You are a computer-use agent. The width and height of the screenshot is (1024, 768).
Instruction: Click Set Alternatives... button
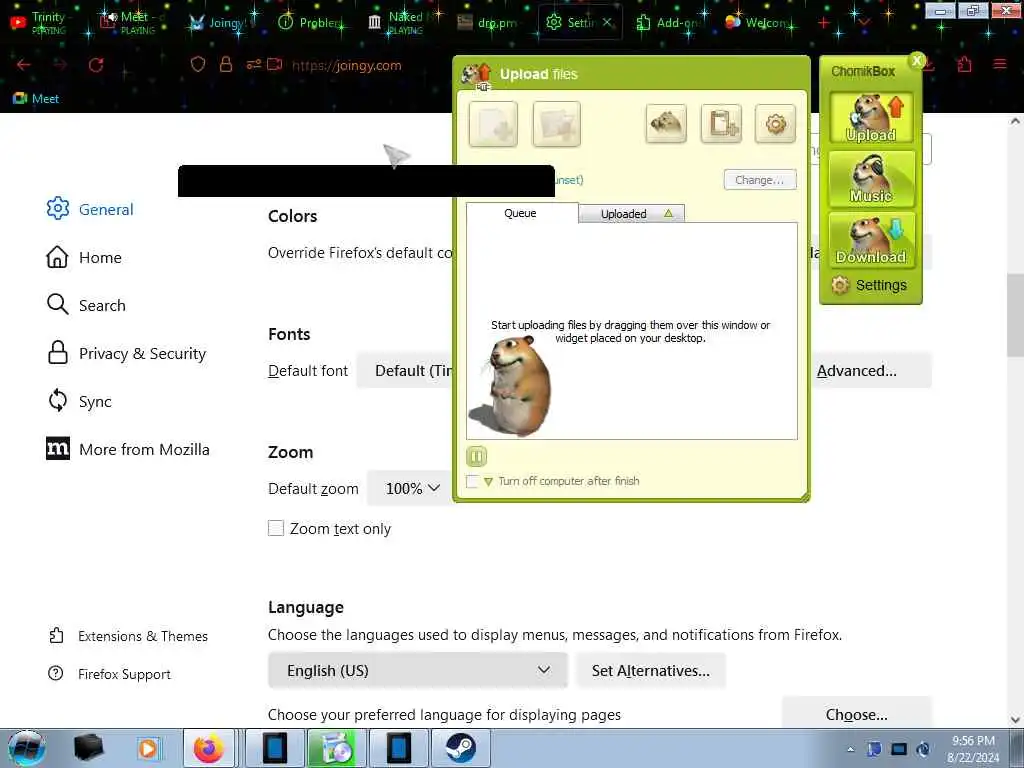650,671
